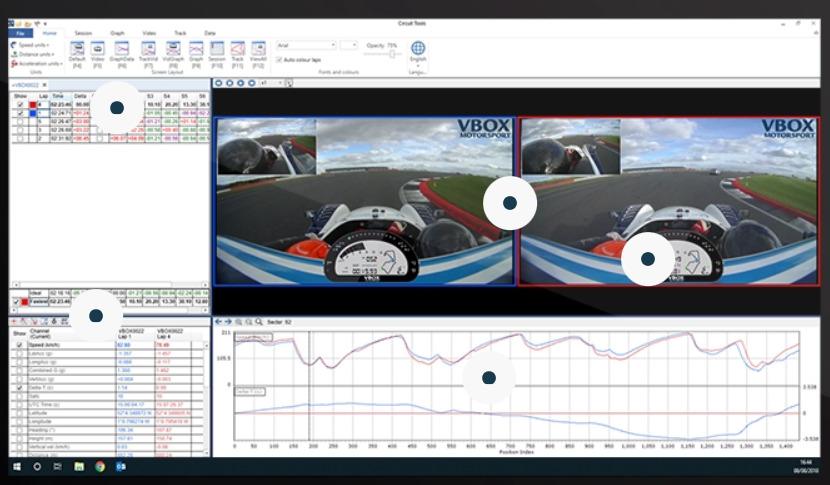Toggle the Auto colour laps checkbox

[279, 60]
